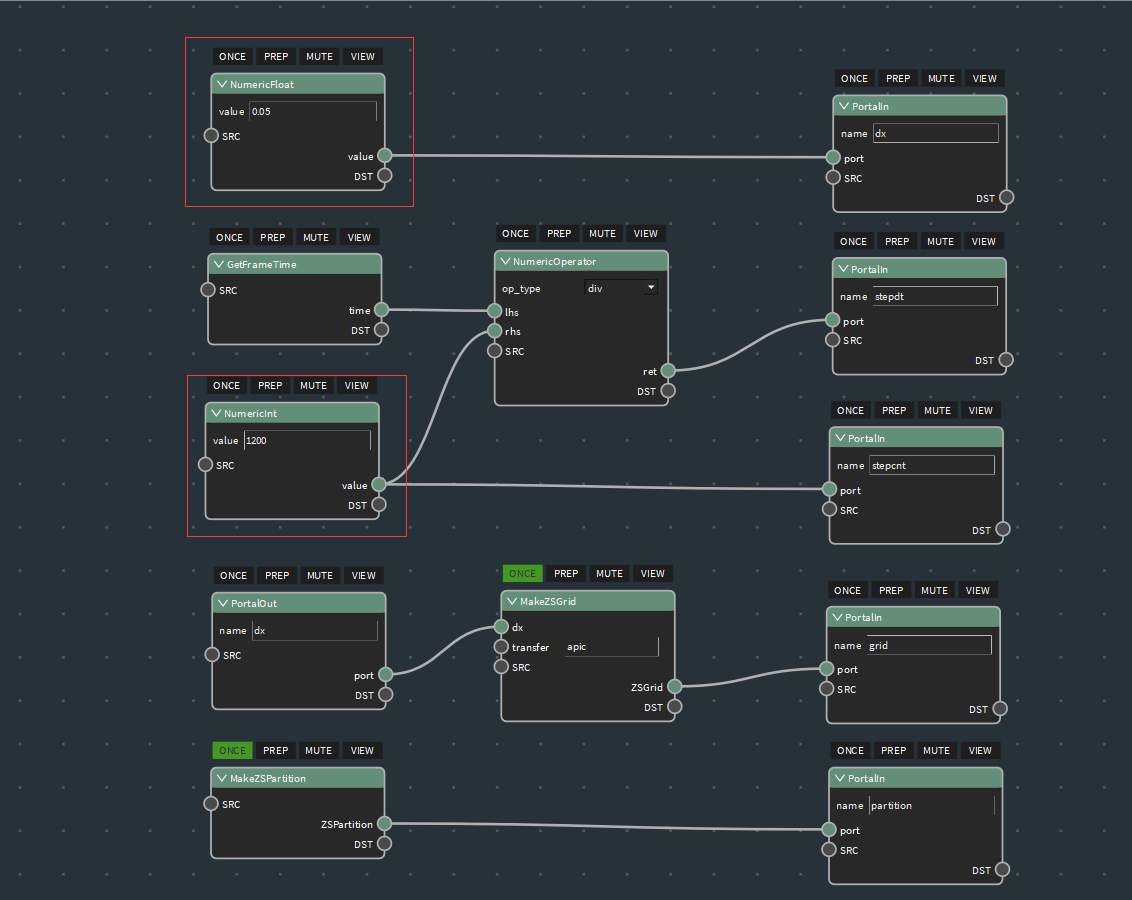Toggle MUTE on the NumericOperator node
1132x900 pixels.
point(602,234)
